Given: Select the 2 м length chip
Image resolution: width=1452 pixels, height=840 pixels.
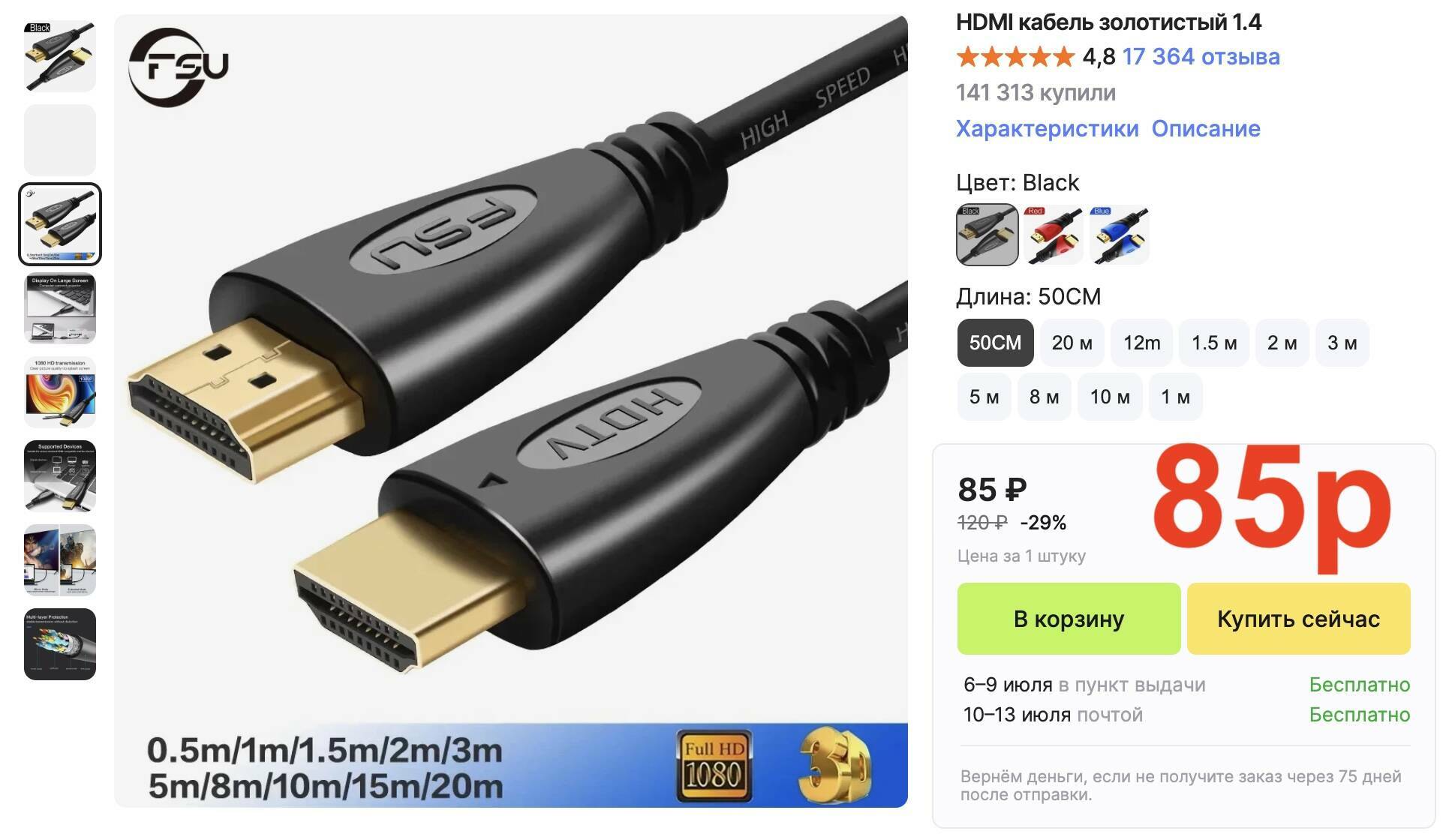Looking at the screenshot, I should coord(1282,343).
